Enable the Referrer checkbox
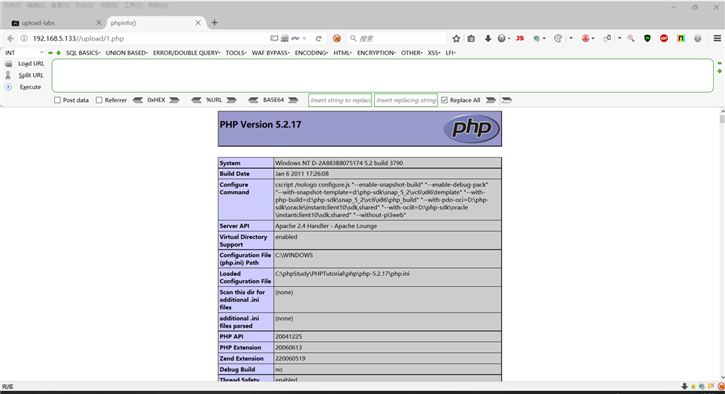Viewport: 725px width, 394px height. pyautogui.click(x=99, y=100)
